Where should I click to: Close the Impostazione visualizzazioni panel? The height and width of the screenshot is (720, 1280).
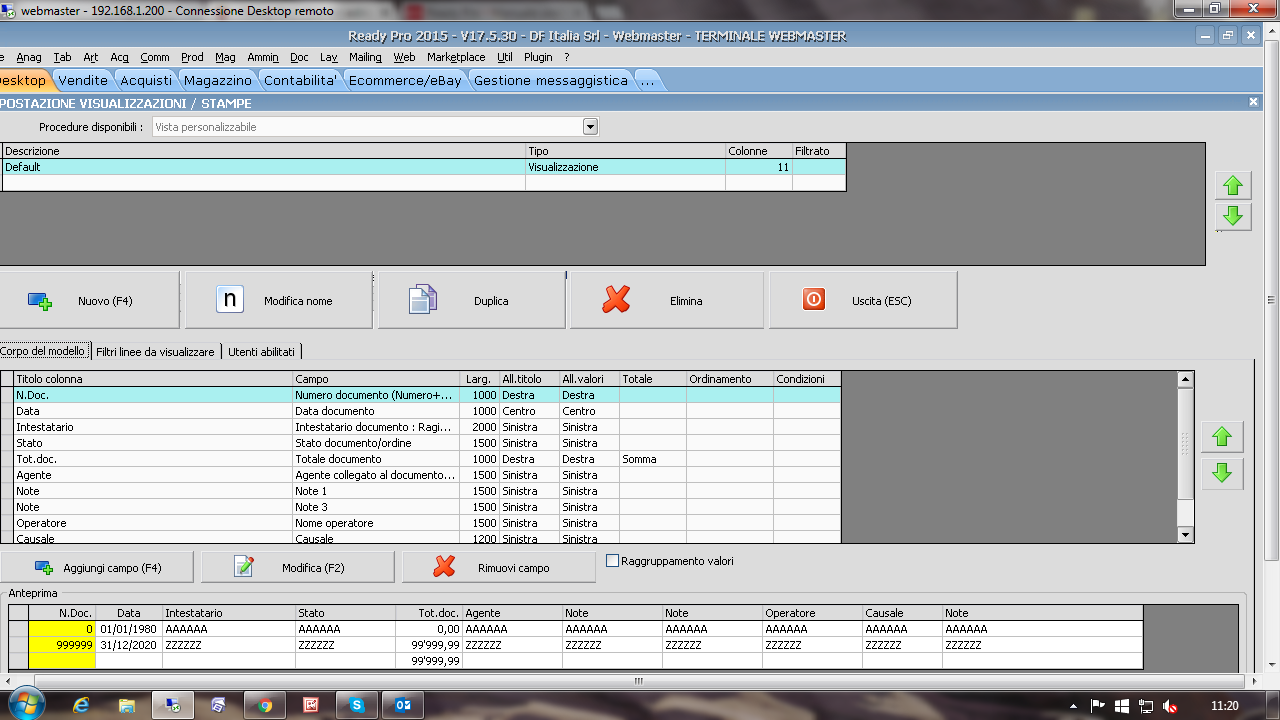point(1254,102)
